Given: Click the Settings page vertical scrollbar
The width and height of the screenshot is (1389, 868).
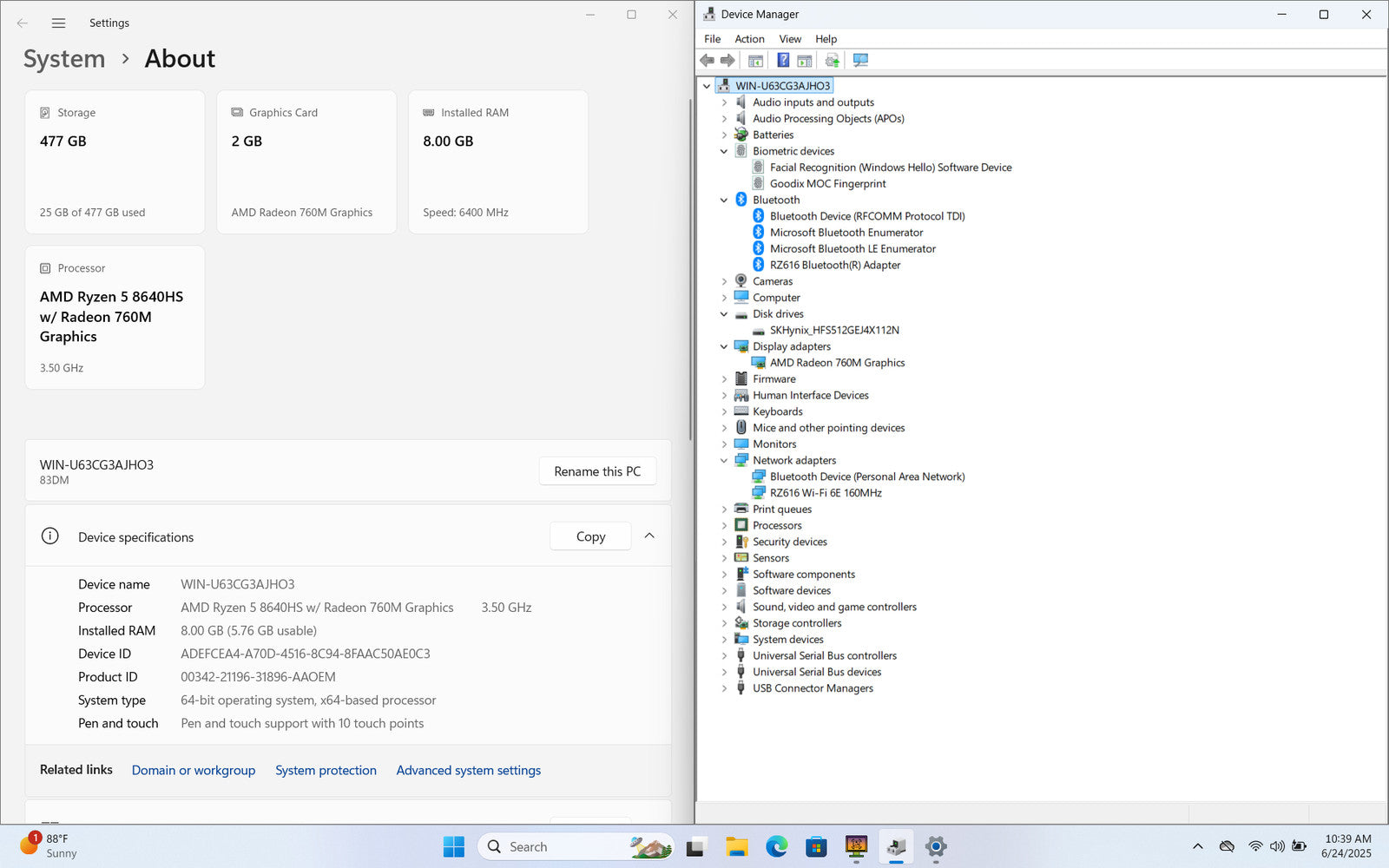Looking at the screenshot, I should pos(690,269).
